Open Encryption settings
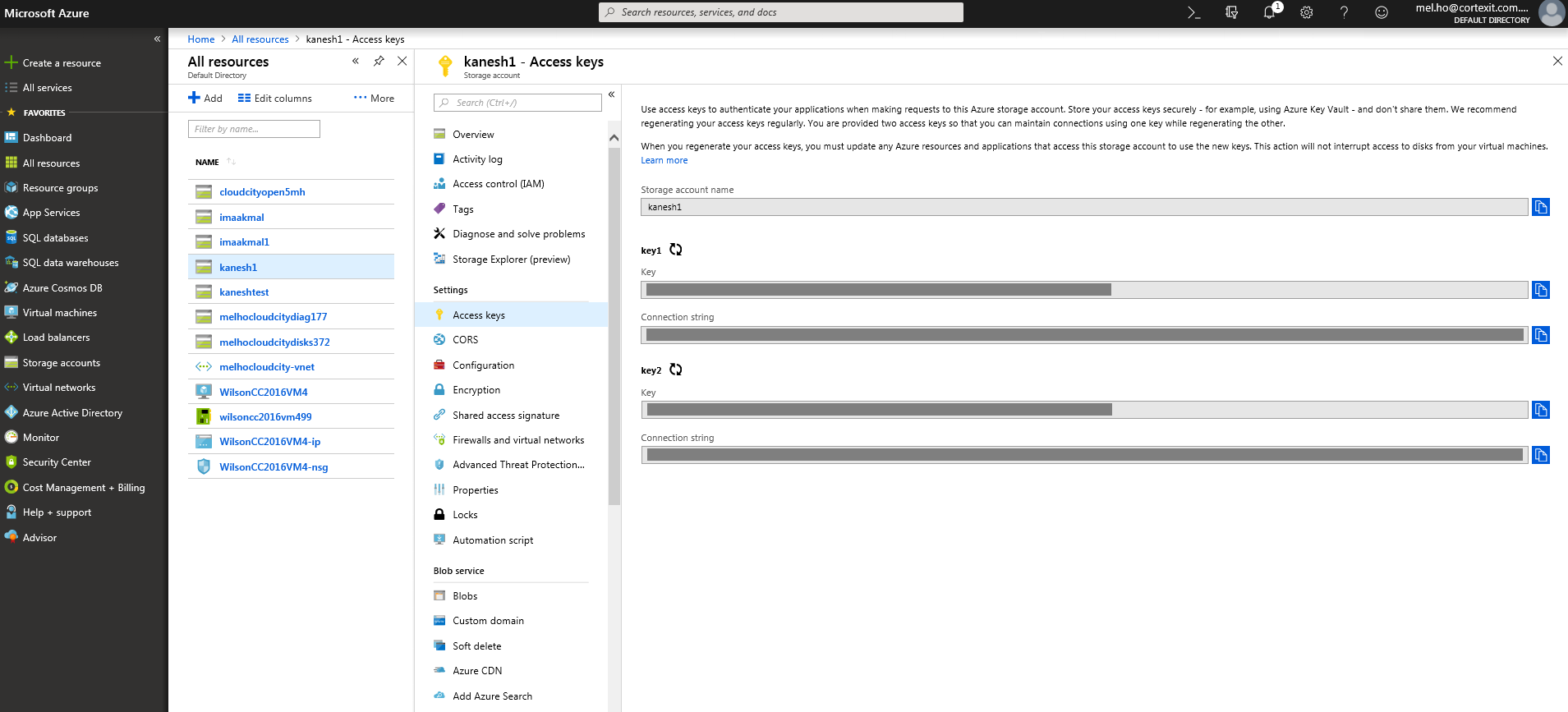1568x712 pixels. (476, 390)
